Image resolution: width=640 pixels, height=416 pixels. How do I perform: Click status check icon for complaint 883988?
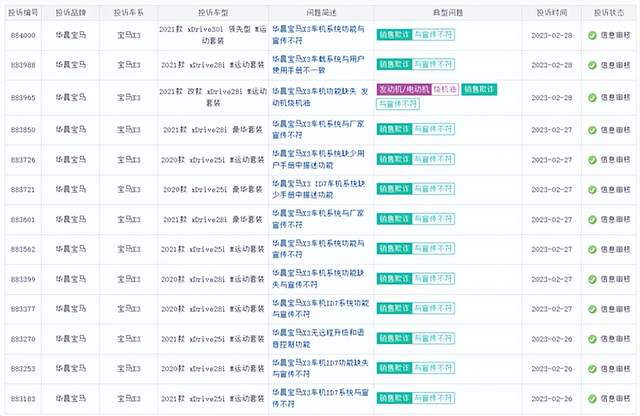click(x=593, y=65)
